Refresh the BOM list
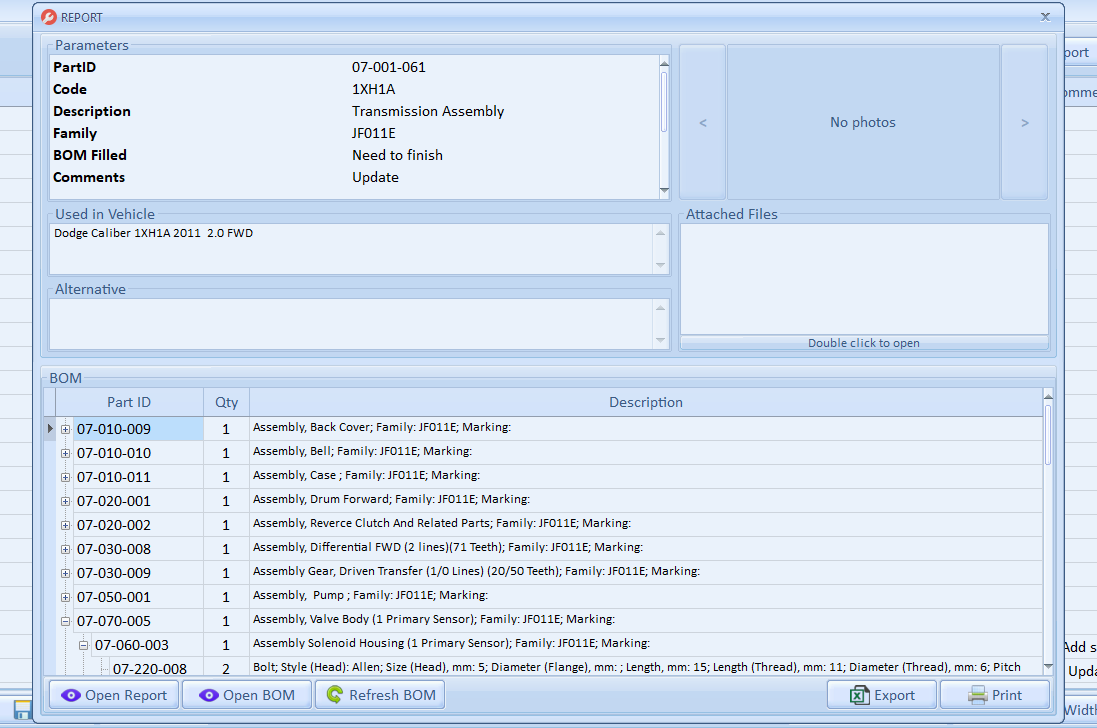 pyautogui.click(x=380, y=695)
